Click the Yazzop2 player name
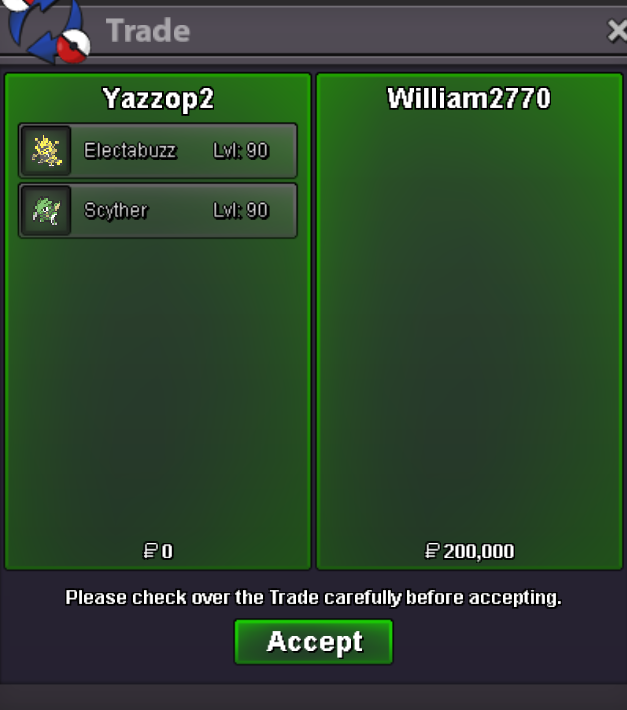The image size is (627, 710). click(158, 99)
